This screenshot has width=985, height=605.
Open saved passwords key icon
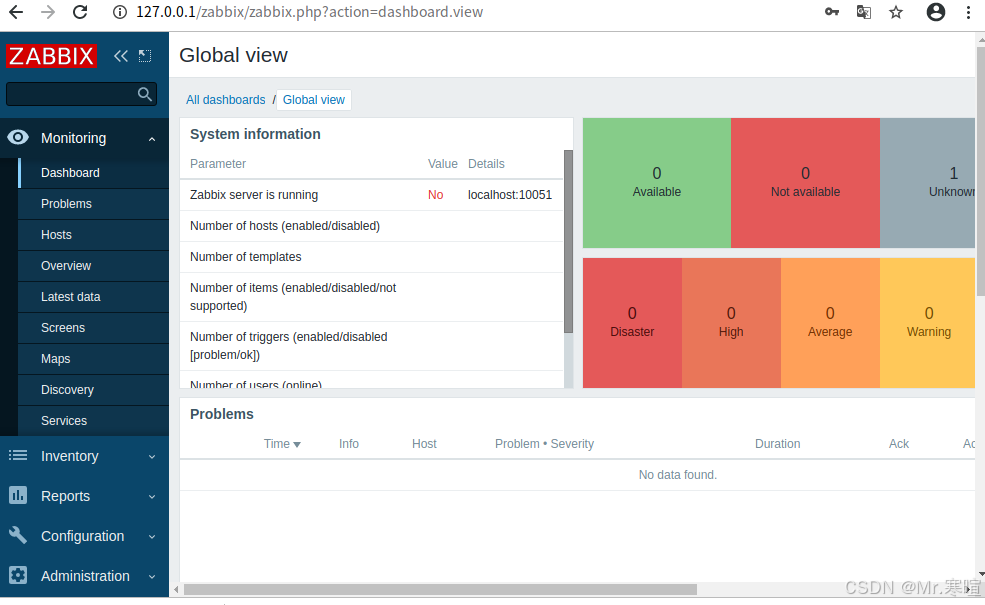832,12
